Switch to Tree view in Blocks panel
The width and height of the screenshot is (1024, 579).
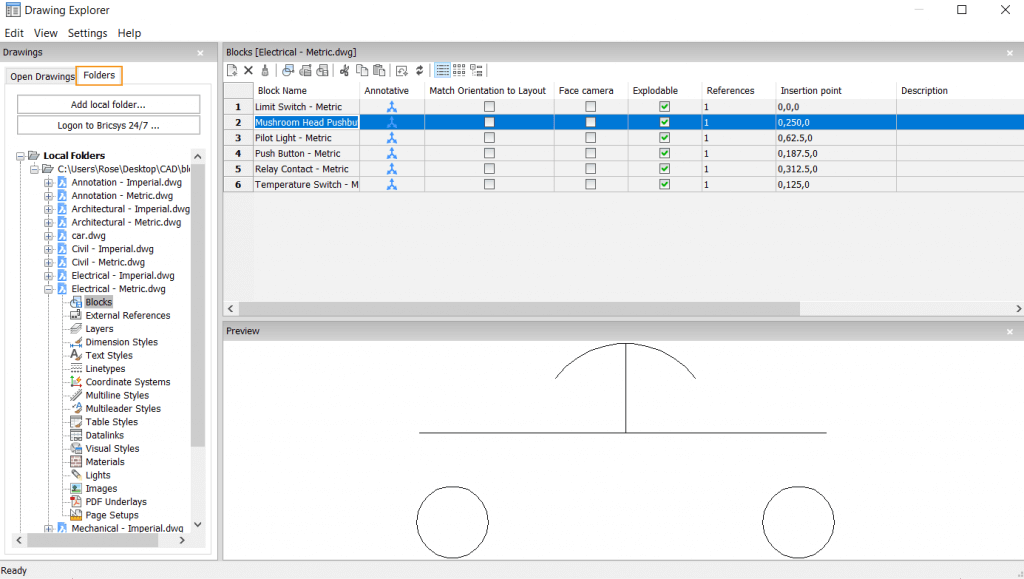pyautogui.click(x=475, y=70)
